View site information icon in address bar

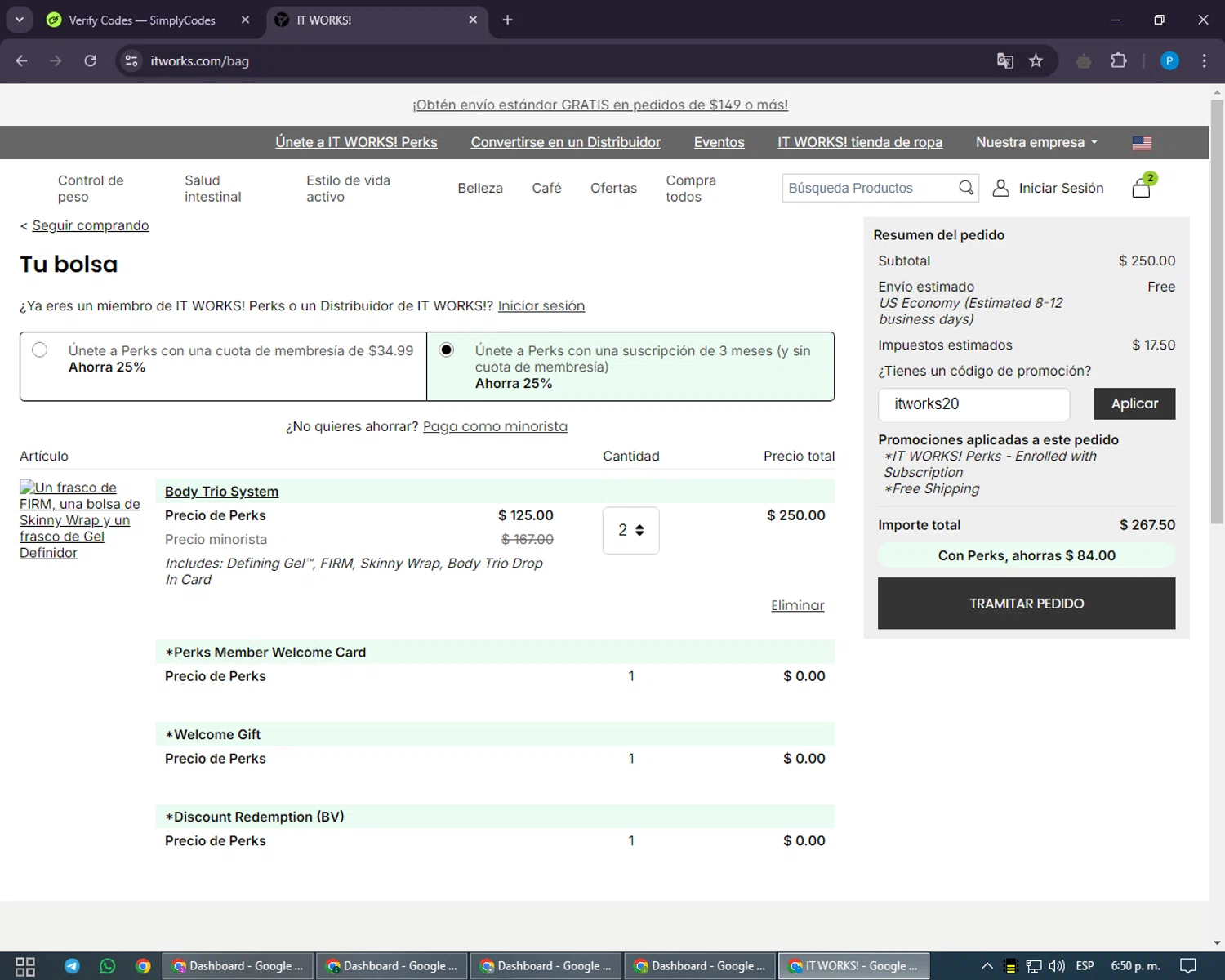131,60
